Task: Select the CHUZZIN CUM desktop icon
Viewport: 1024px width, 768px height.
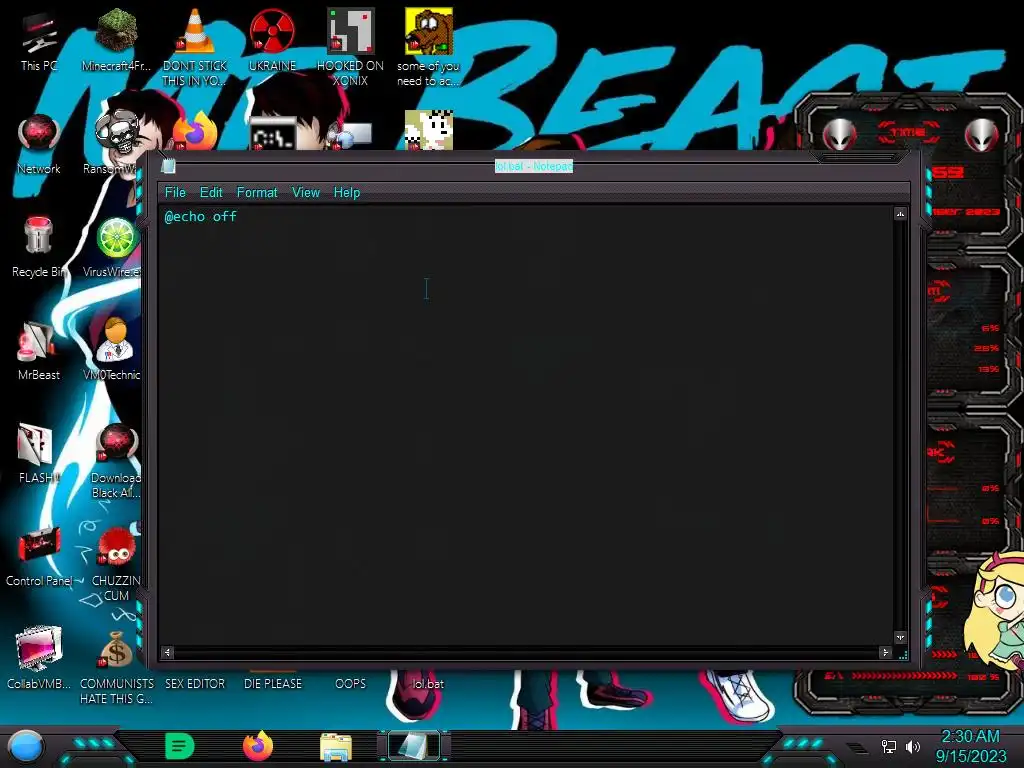Action: point(116,564)
